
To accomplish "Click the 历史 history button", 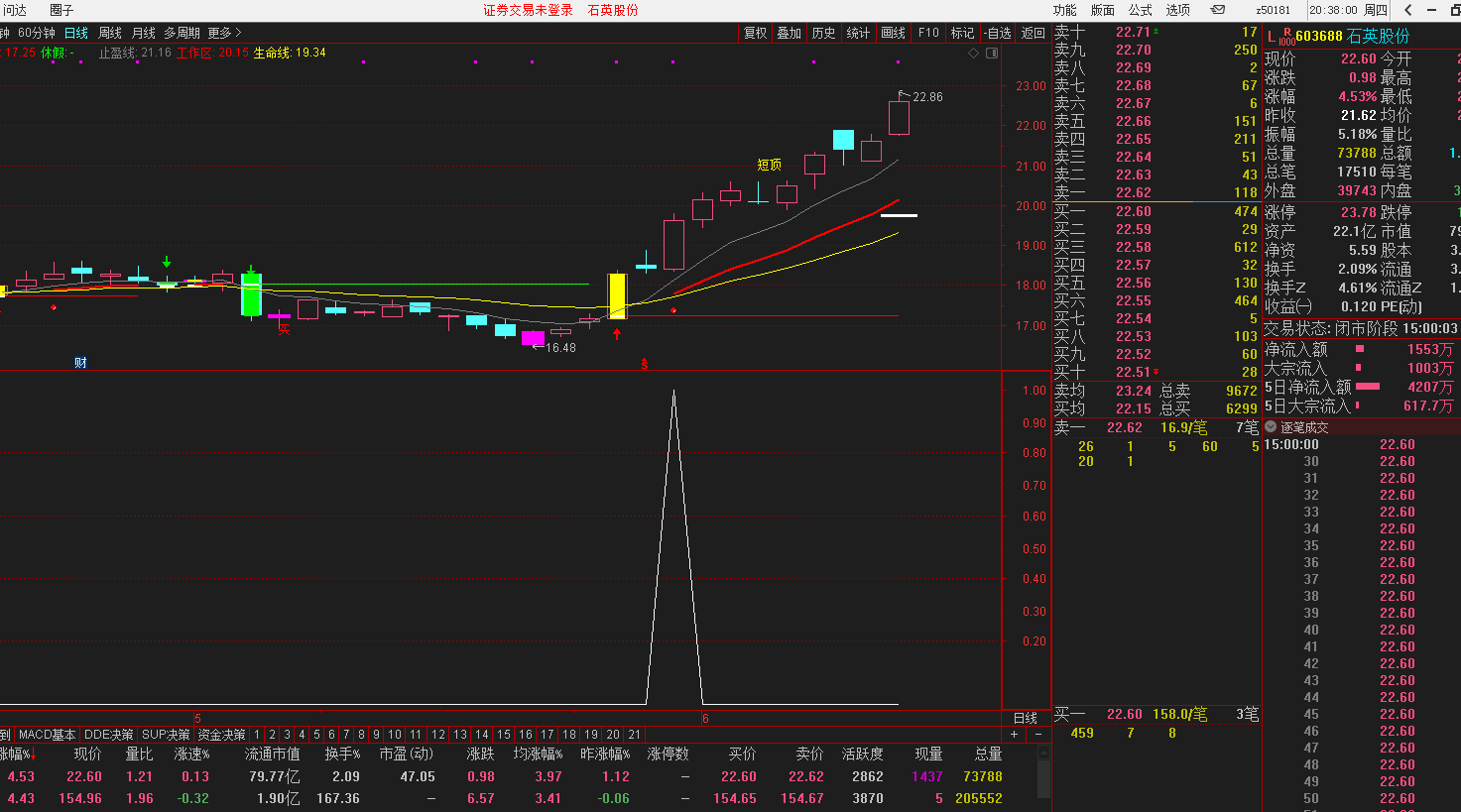I will click(823, 33).
